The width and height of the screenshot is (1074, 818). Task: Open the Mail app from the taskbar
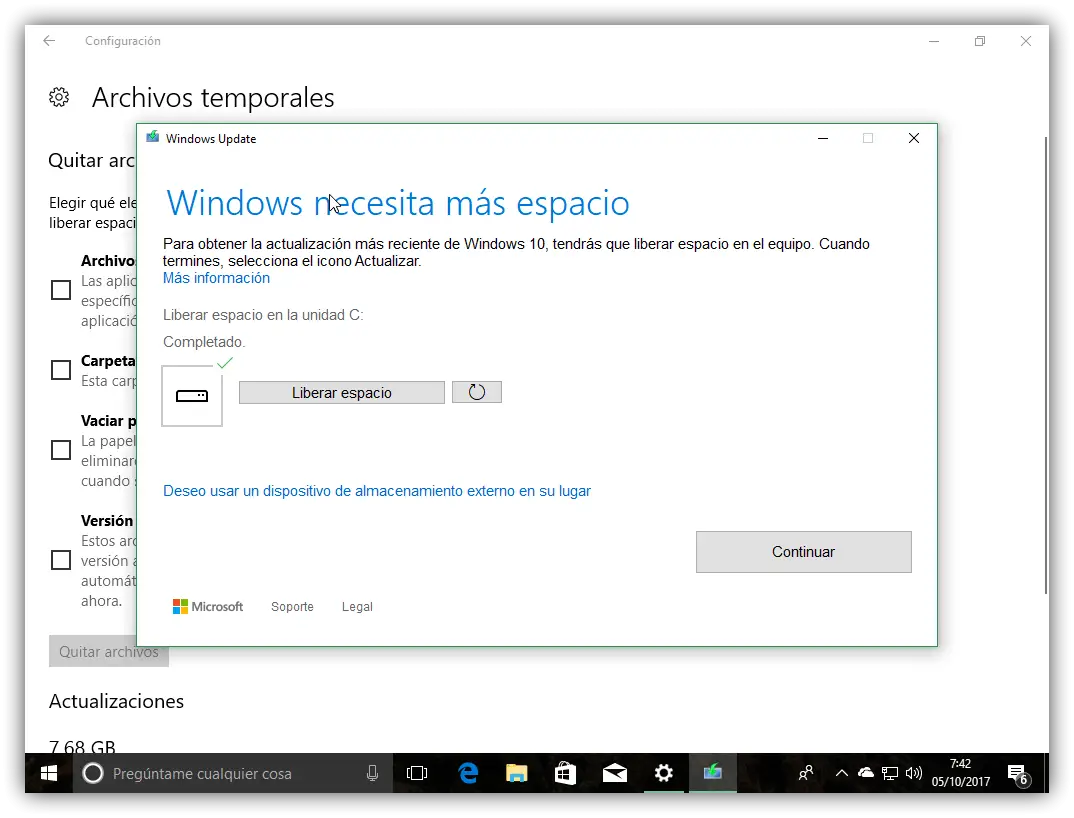tap(614, 773)
